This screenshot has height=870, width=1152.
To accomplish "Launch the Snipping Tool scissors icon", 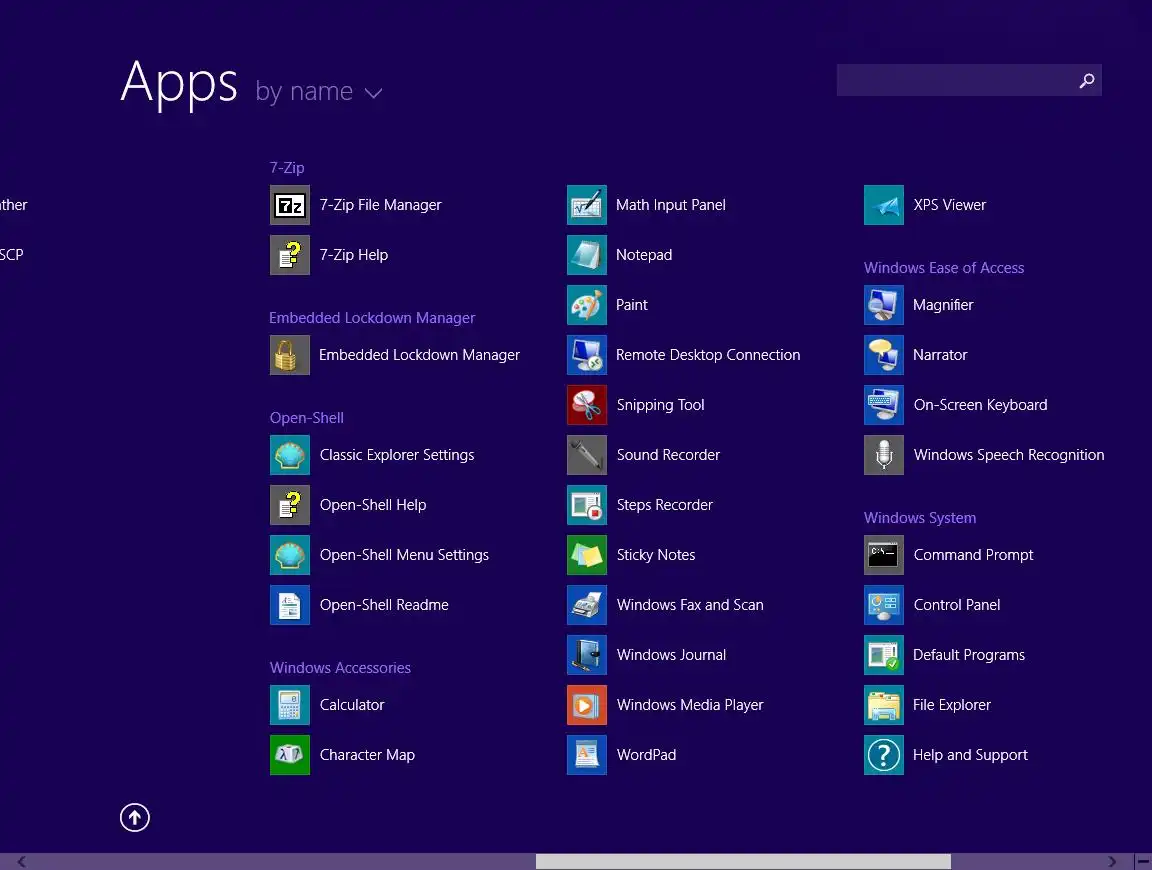I will 587,405.
